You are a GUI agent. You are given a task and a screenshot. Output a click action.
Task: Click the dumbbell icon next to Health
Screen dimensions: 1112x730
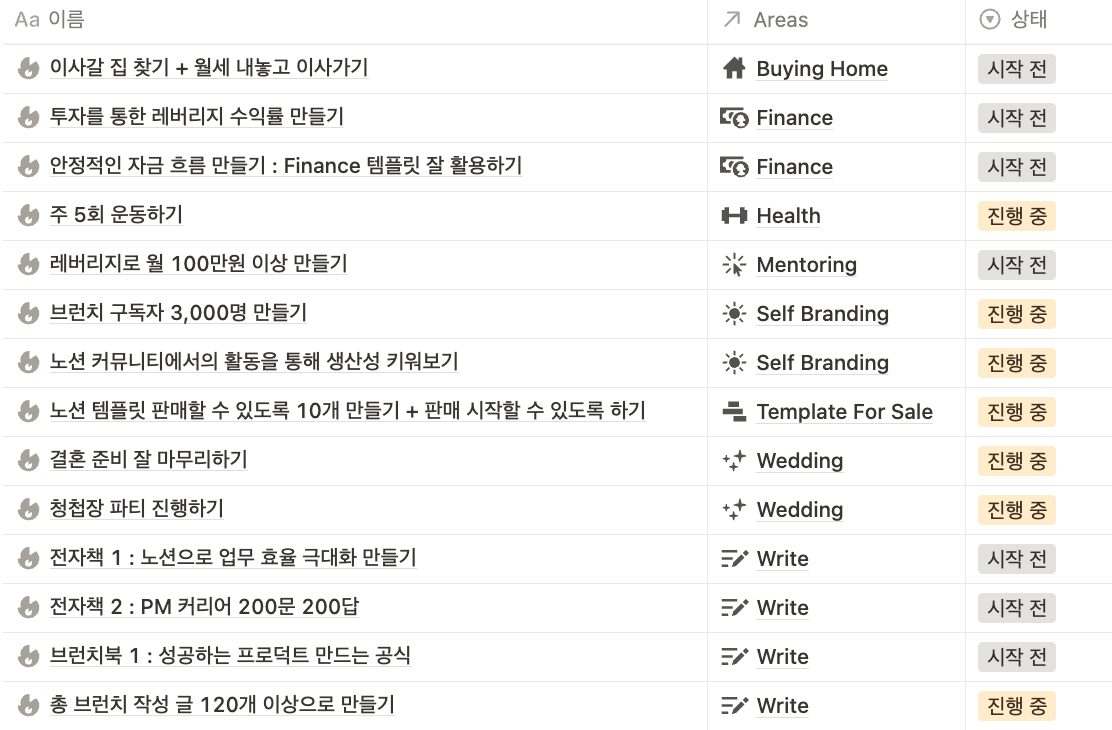[x=734, y=216]
